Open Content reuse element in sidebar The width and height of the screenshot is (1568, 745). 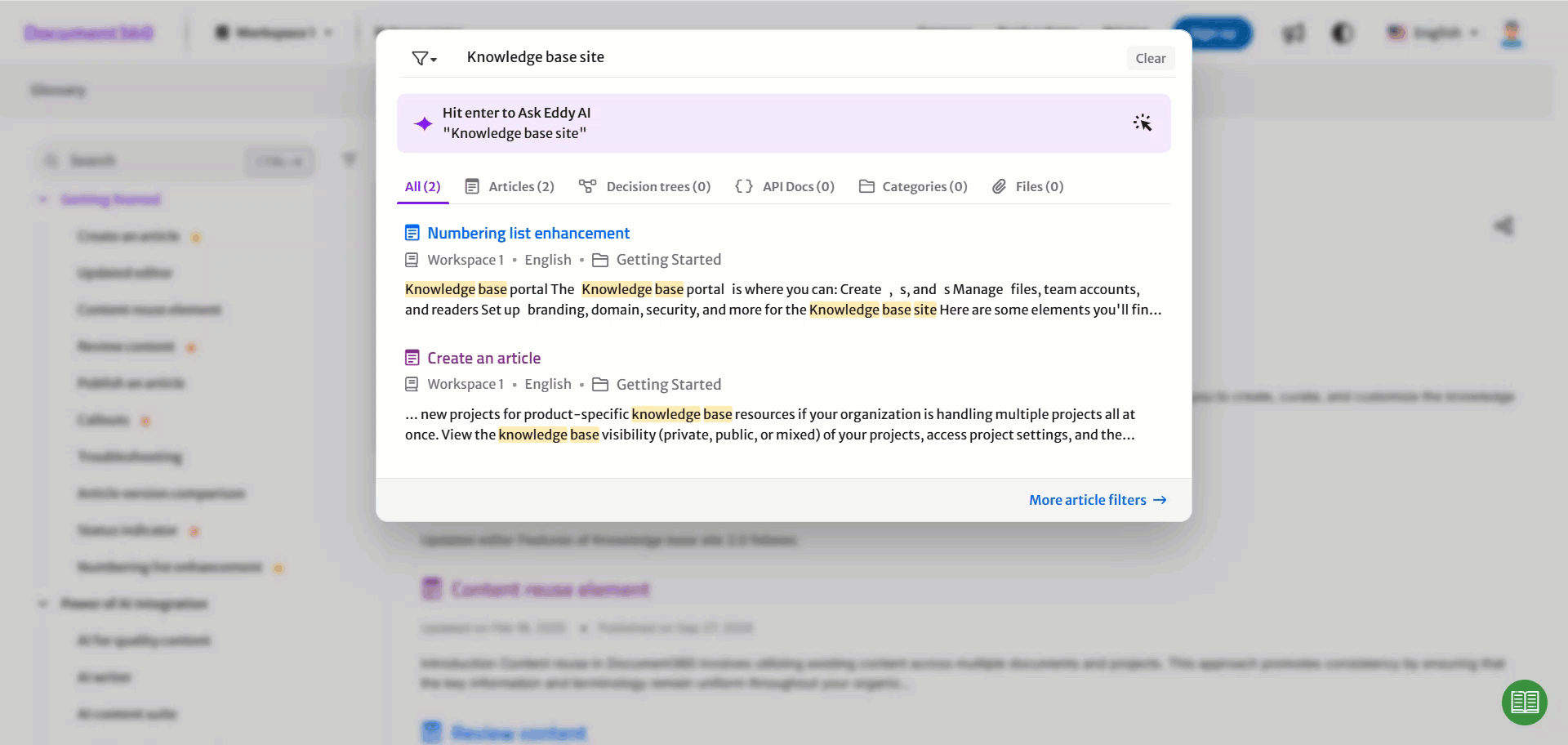tap(149, 310)
